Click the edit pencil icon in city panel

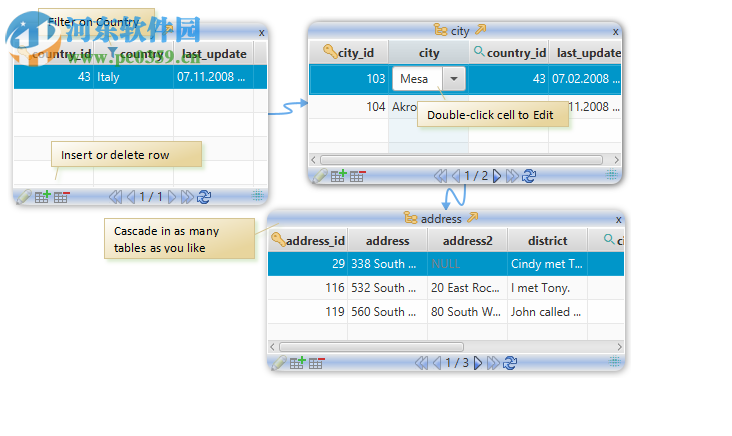tap(320, 176)
